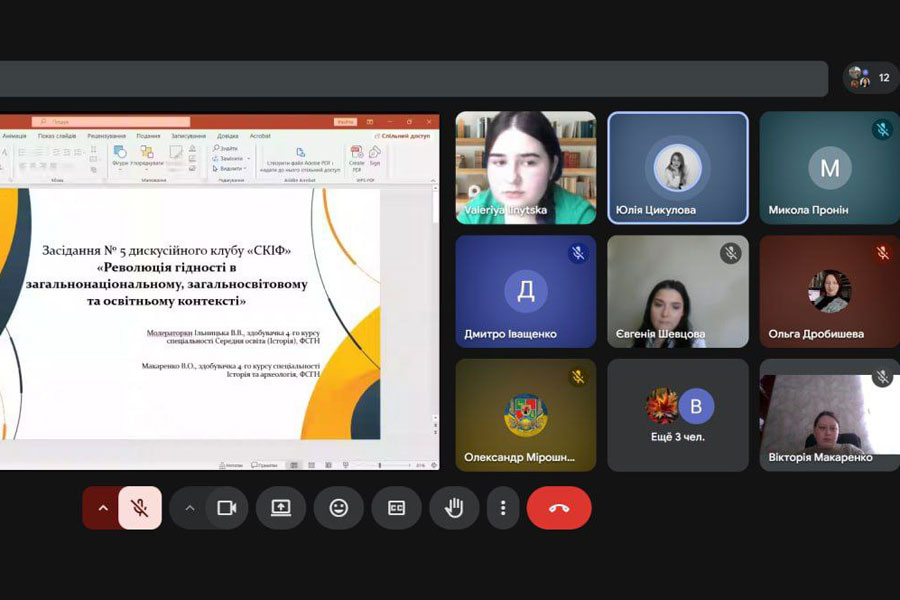This screenshot has height=600, width=900.
Task: Click the WPS Sign icon
Action: pyautogui.click(x=375, y=156)
